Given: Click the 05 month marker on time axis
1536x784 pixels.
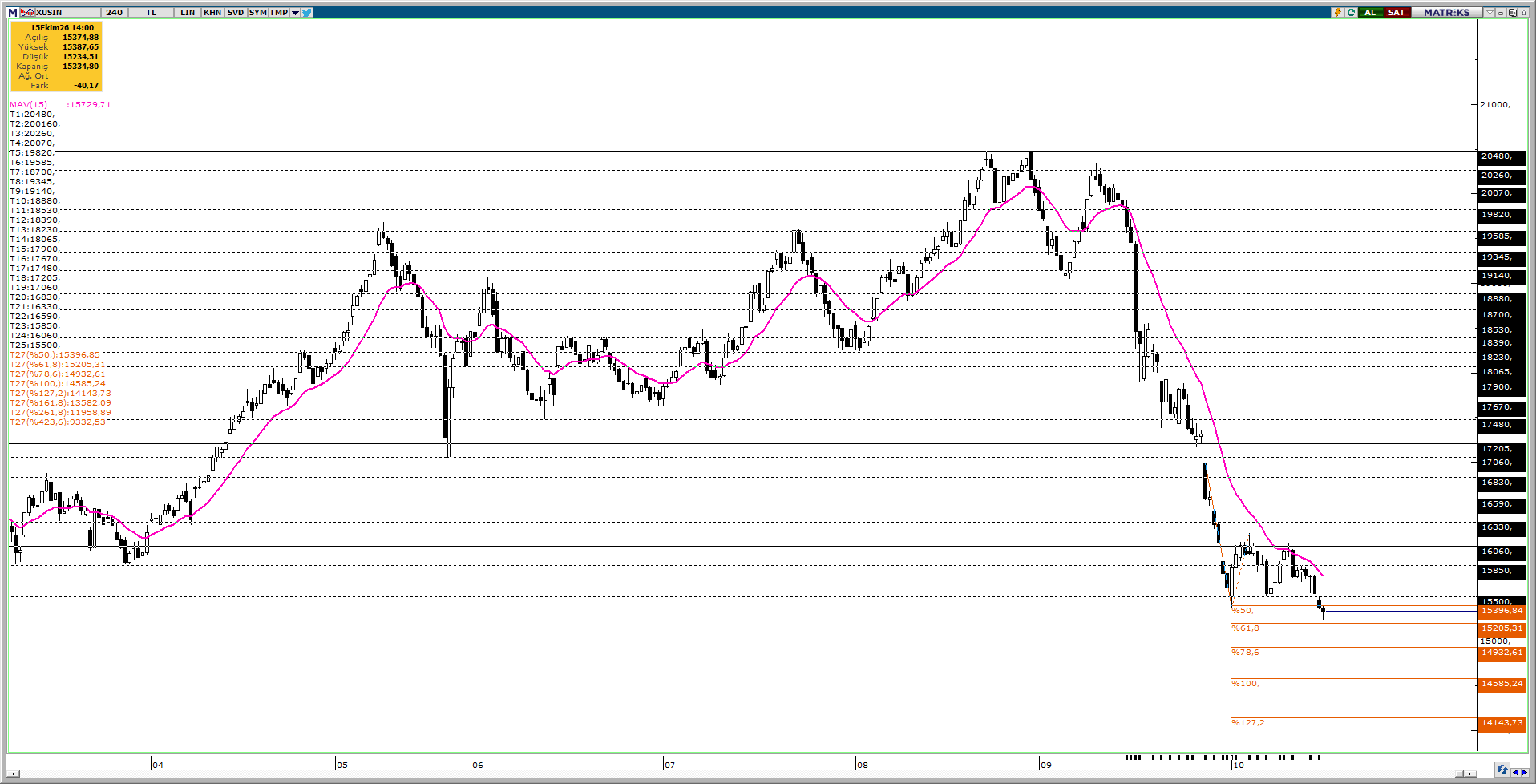Looking at the screenshot, I should point(342,765).
